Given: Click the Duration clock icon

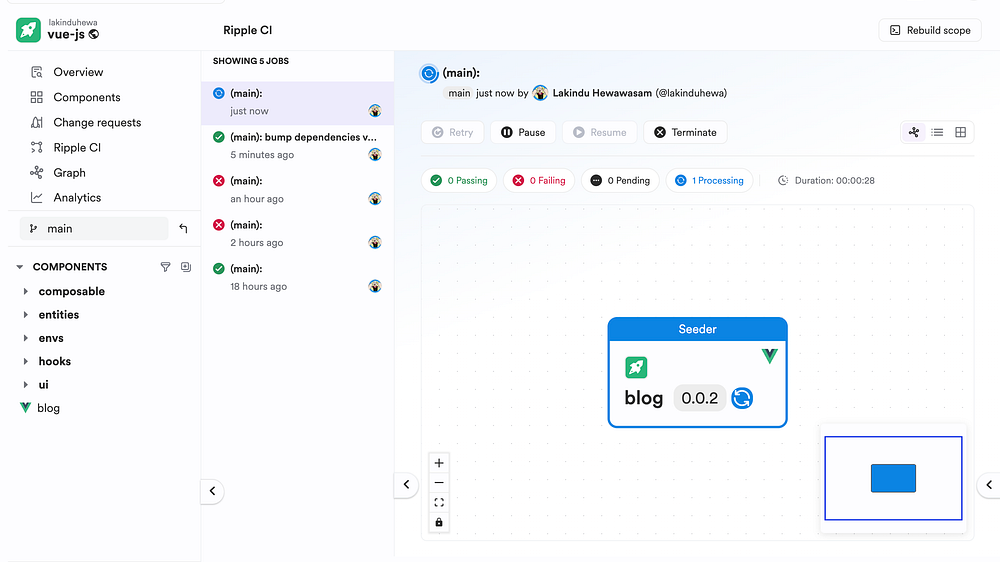Looking at the screenshot, I should (x=783, y=181).
